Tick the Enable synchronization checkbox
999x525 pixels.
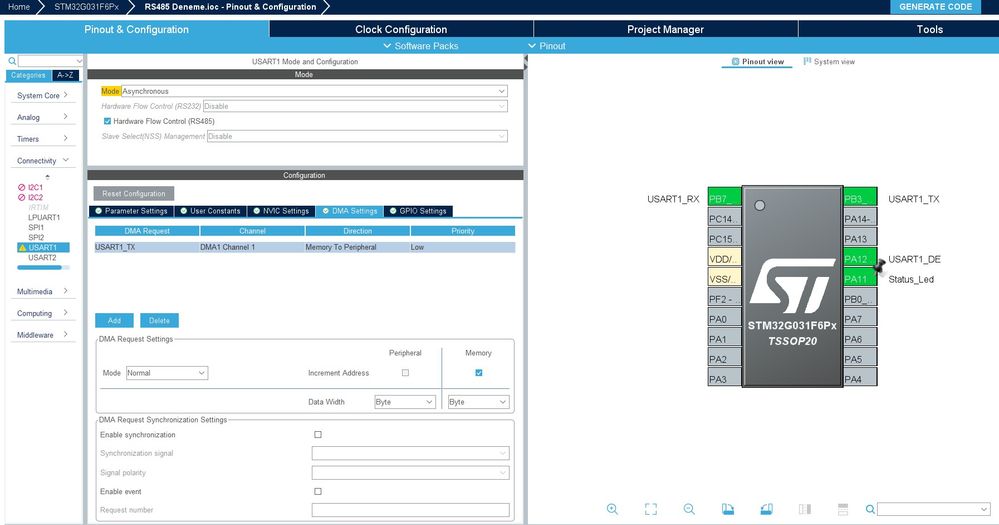pos(318,435)
